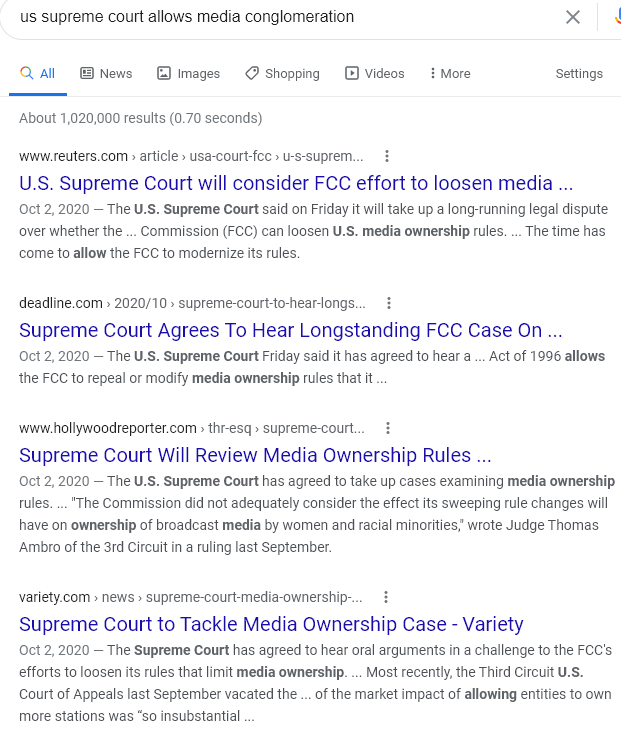
Task: Expand the More search categories menu
Action: (x=450, y=73)
